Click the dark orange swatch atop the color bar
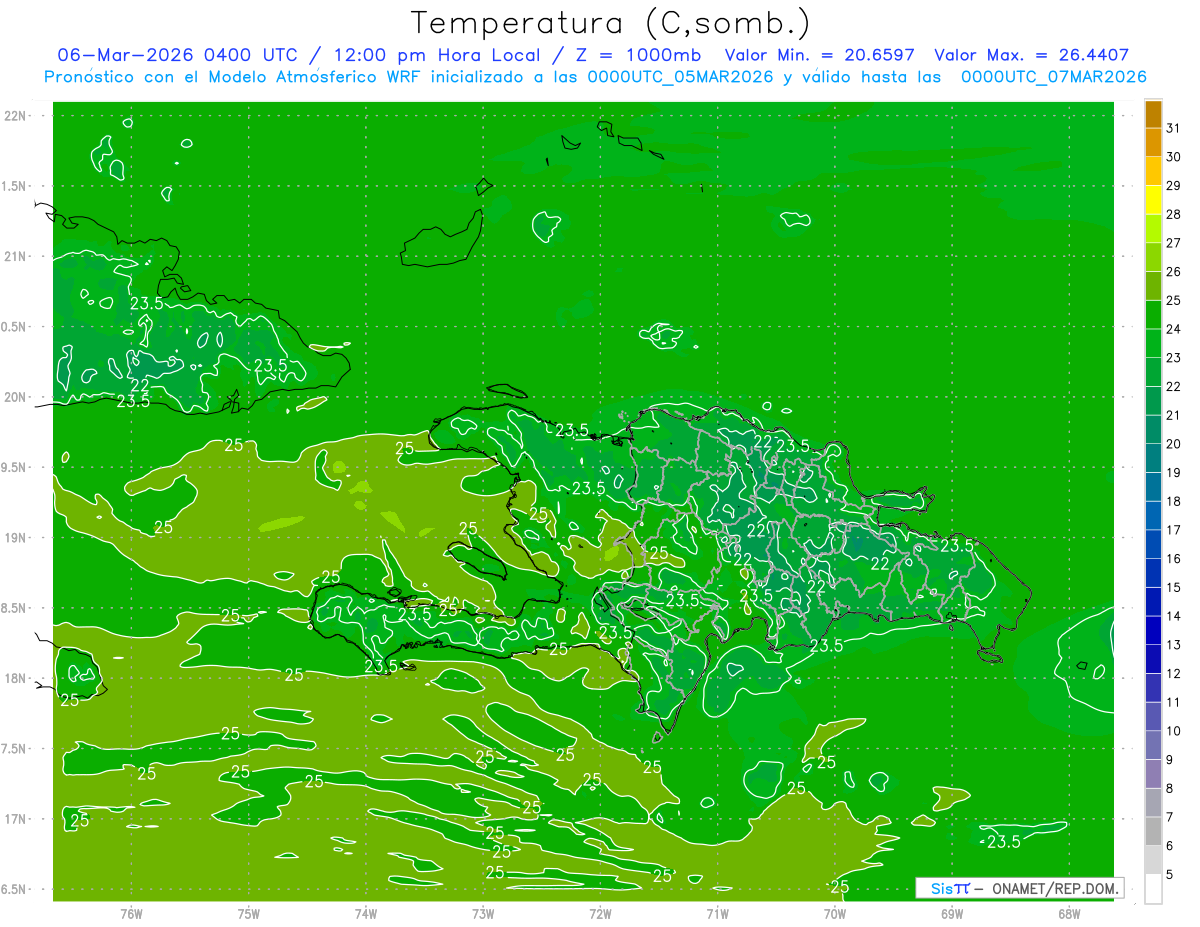The height and width of the screenshot is (927, 1200). tap(1153, 114)
